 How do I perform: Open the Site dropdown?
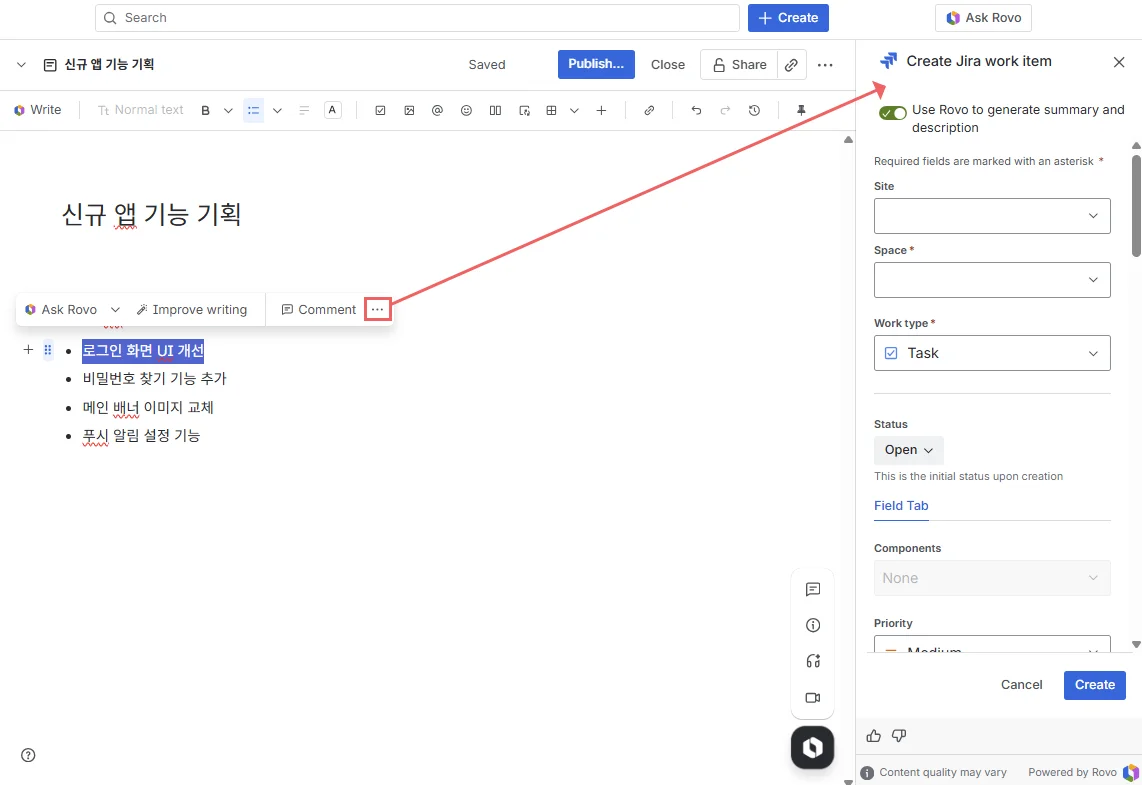point(992,216)
